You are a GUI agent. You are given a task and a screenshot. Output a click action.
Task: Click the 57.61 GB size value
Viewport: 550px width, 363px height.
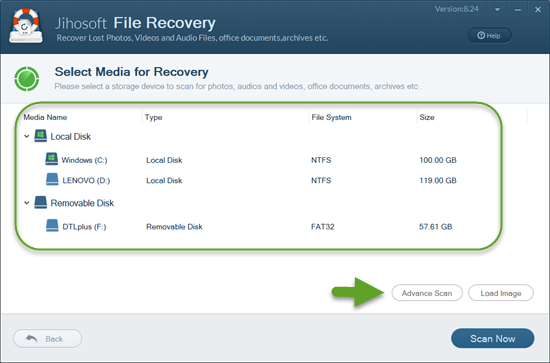pos(435,227)
